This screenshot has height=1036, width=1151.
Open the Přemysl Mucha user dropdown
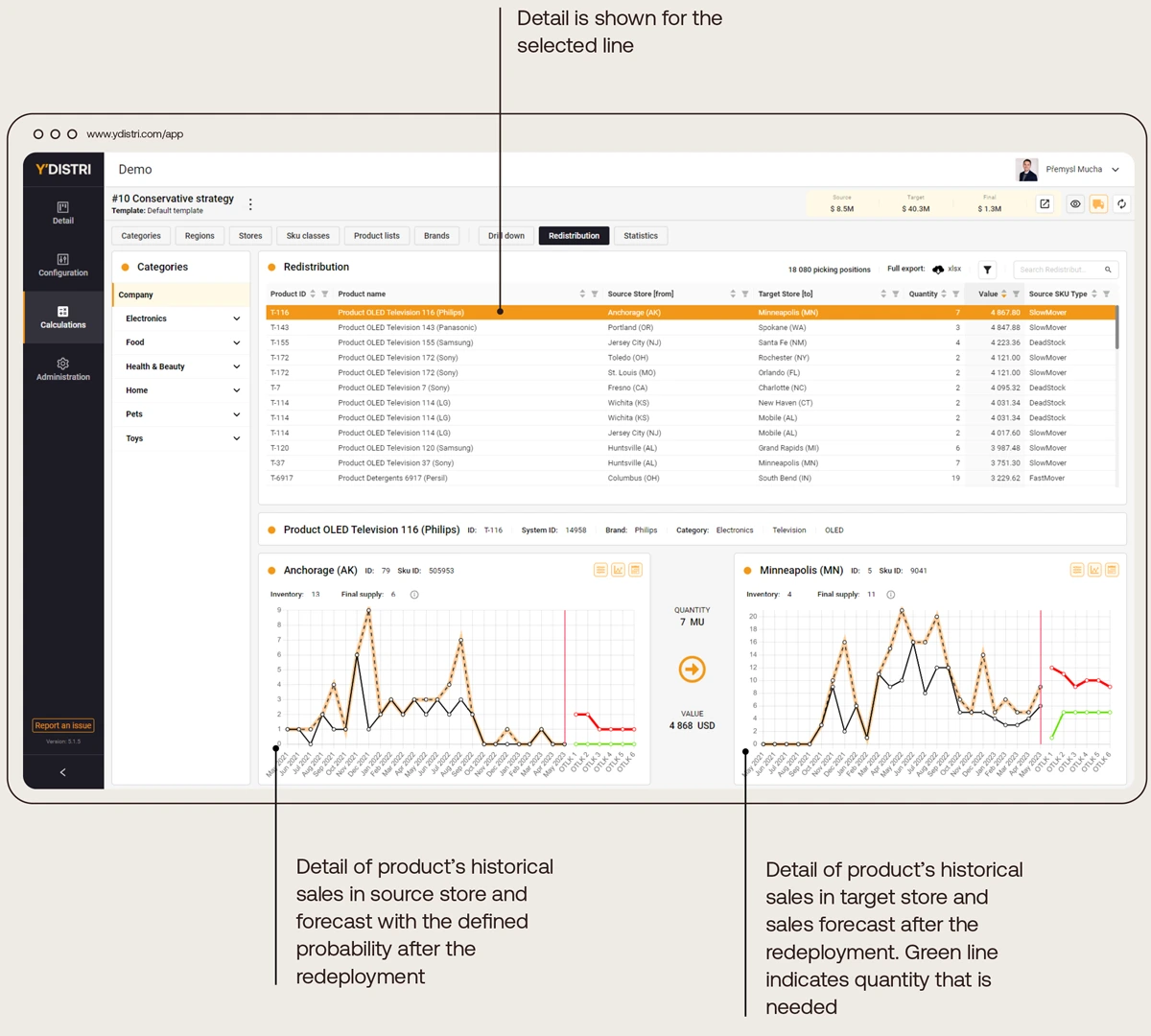[1116, 170]
